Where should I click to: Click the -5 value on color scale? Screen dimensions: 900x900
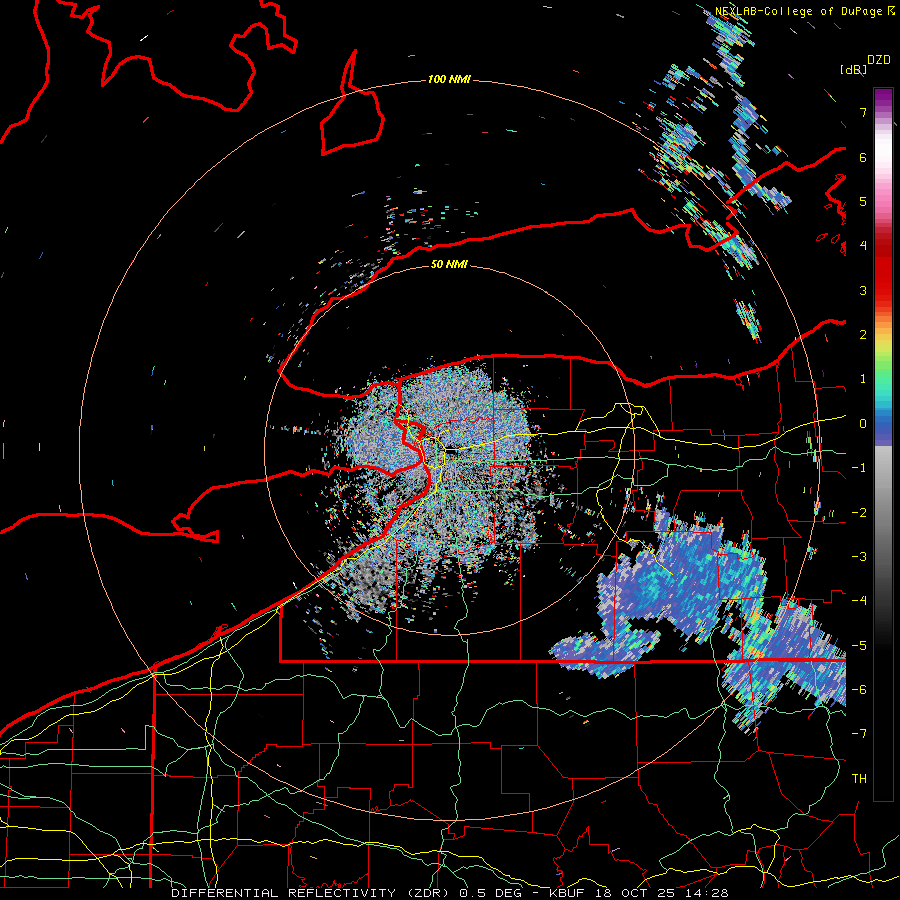click(x=859, y=645)
